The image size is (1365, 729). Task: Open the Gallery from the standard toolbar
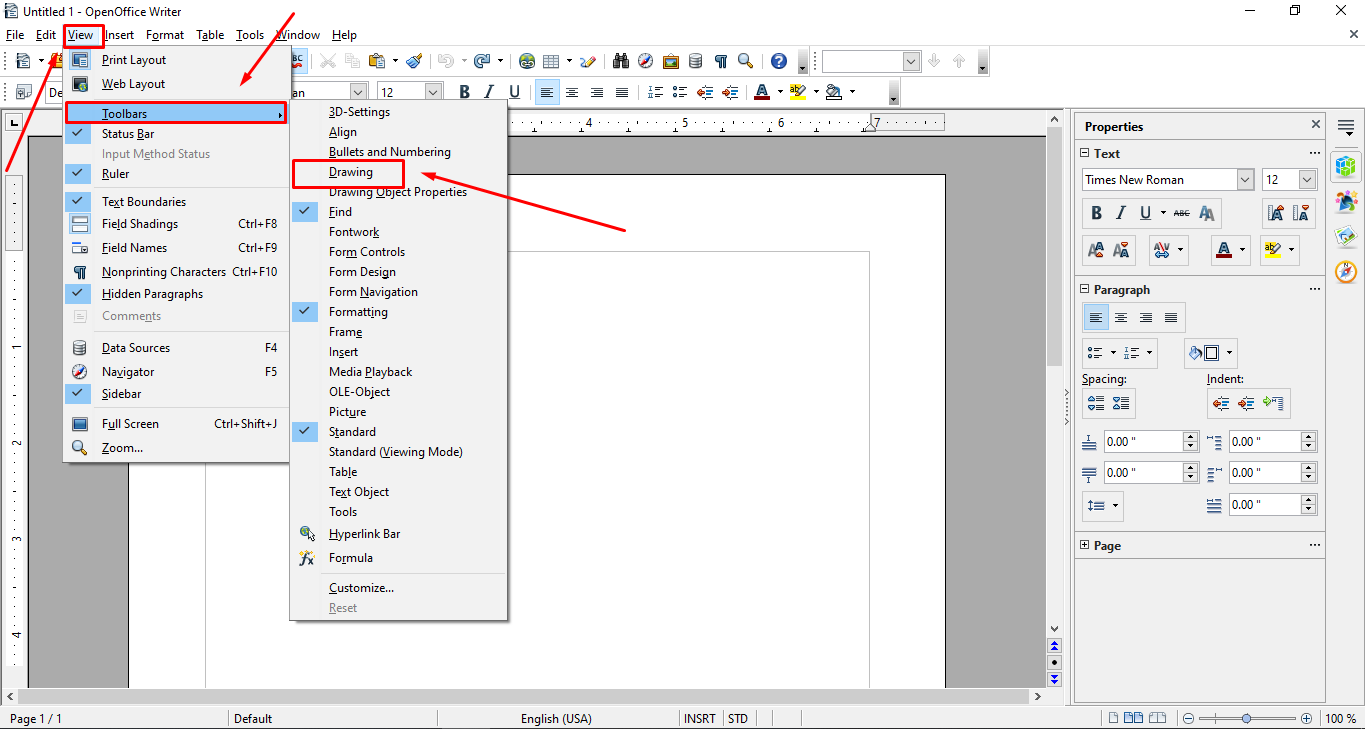pyautogui.click(x=670, y=61)
